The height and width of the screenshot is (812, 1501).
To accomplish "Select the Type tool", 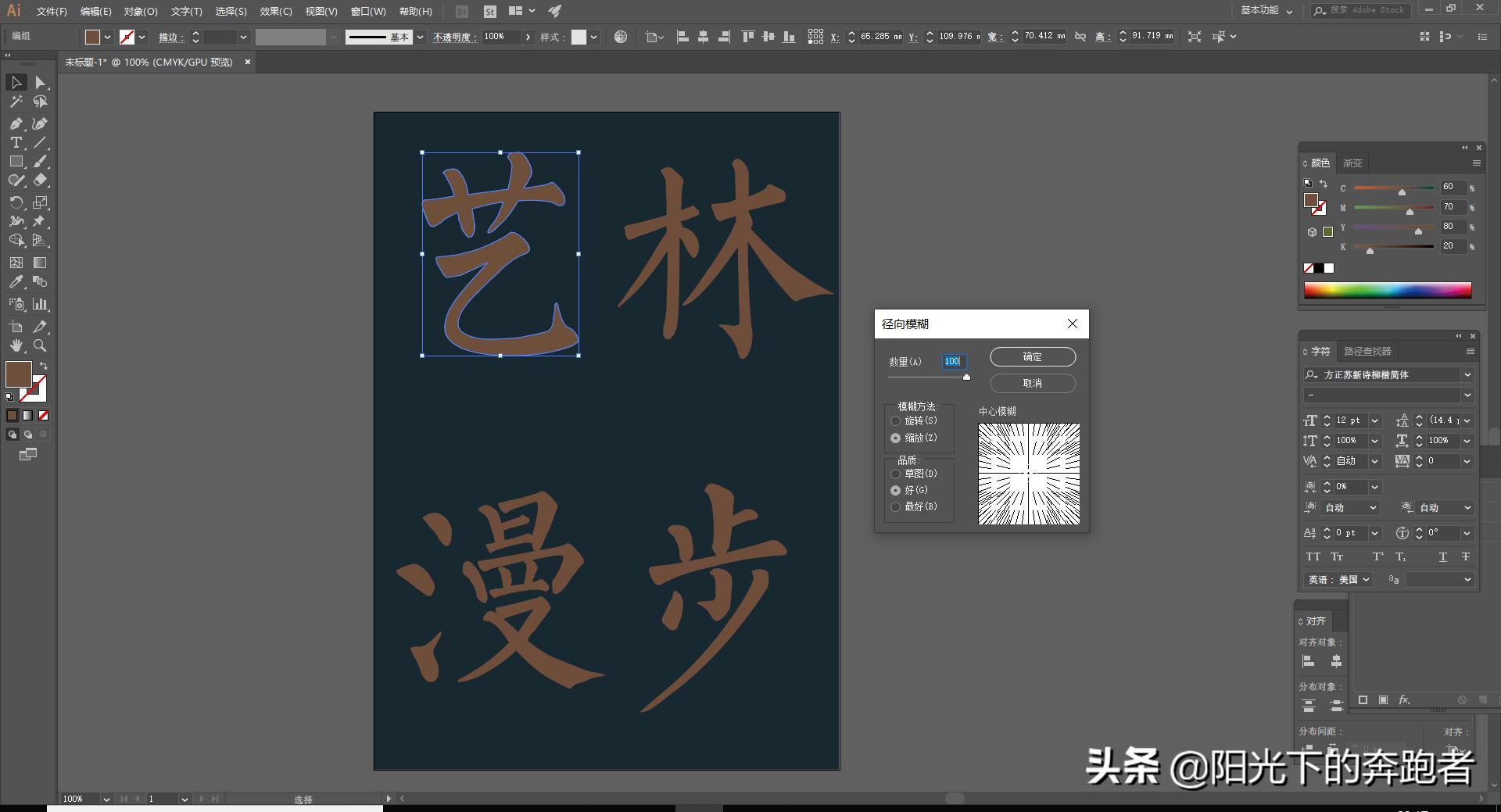I will point(16,142).
